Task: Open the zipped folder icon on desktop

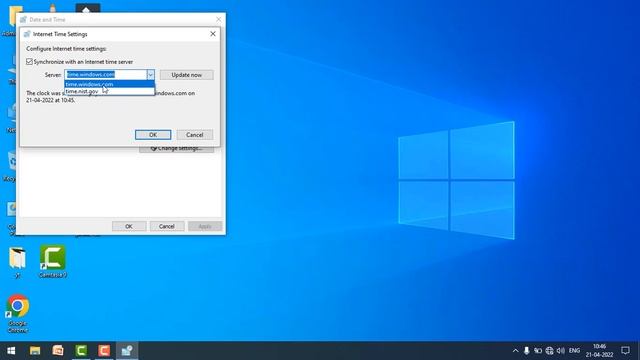Action: tap(17, 262)
